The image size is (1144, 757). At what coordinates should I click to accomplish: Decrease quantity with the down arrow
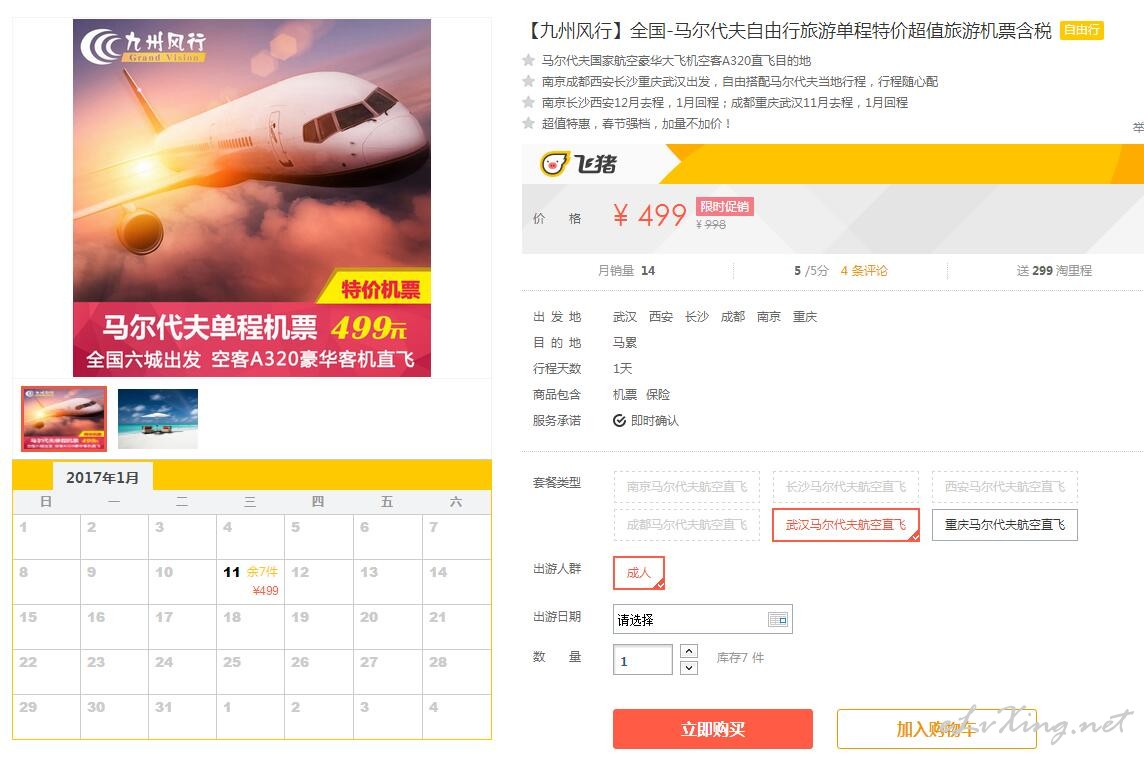tap(689, 667)
